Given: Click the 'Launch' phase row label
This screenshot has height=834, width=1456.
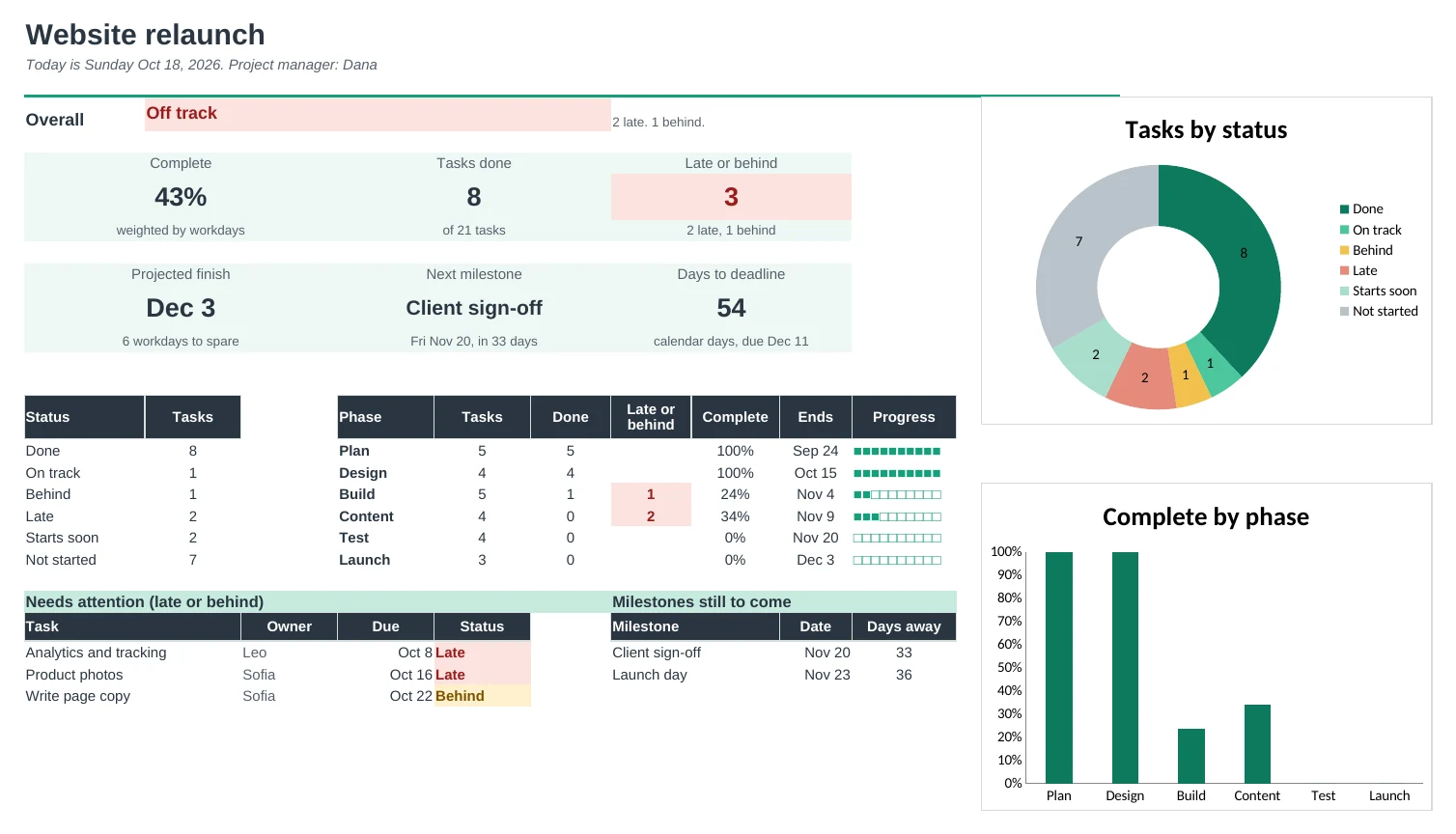Looking at the screenshot, I should click(x=365, y=560).
